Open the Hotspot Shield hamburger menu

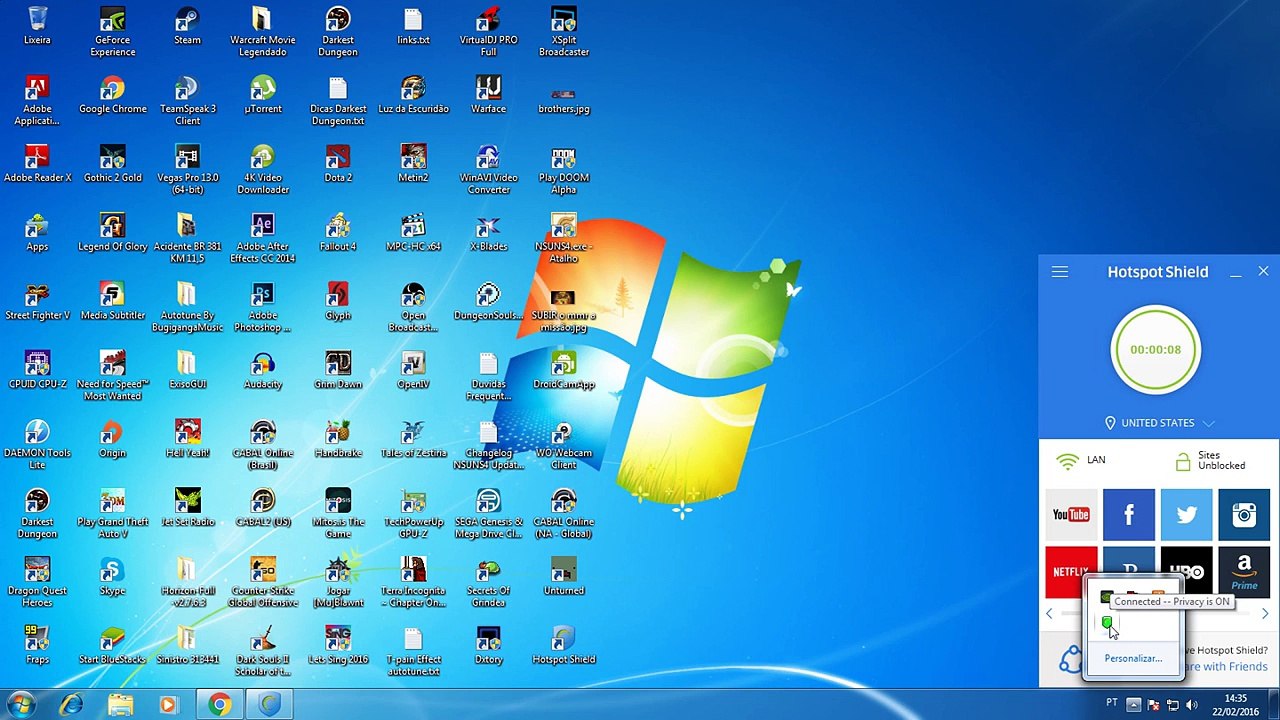(1060, 272)
